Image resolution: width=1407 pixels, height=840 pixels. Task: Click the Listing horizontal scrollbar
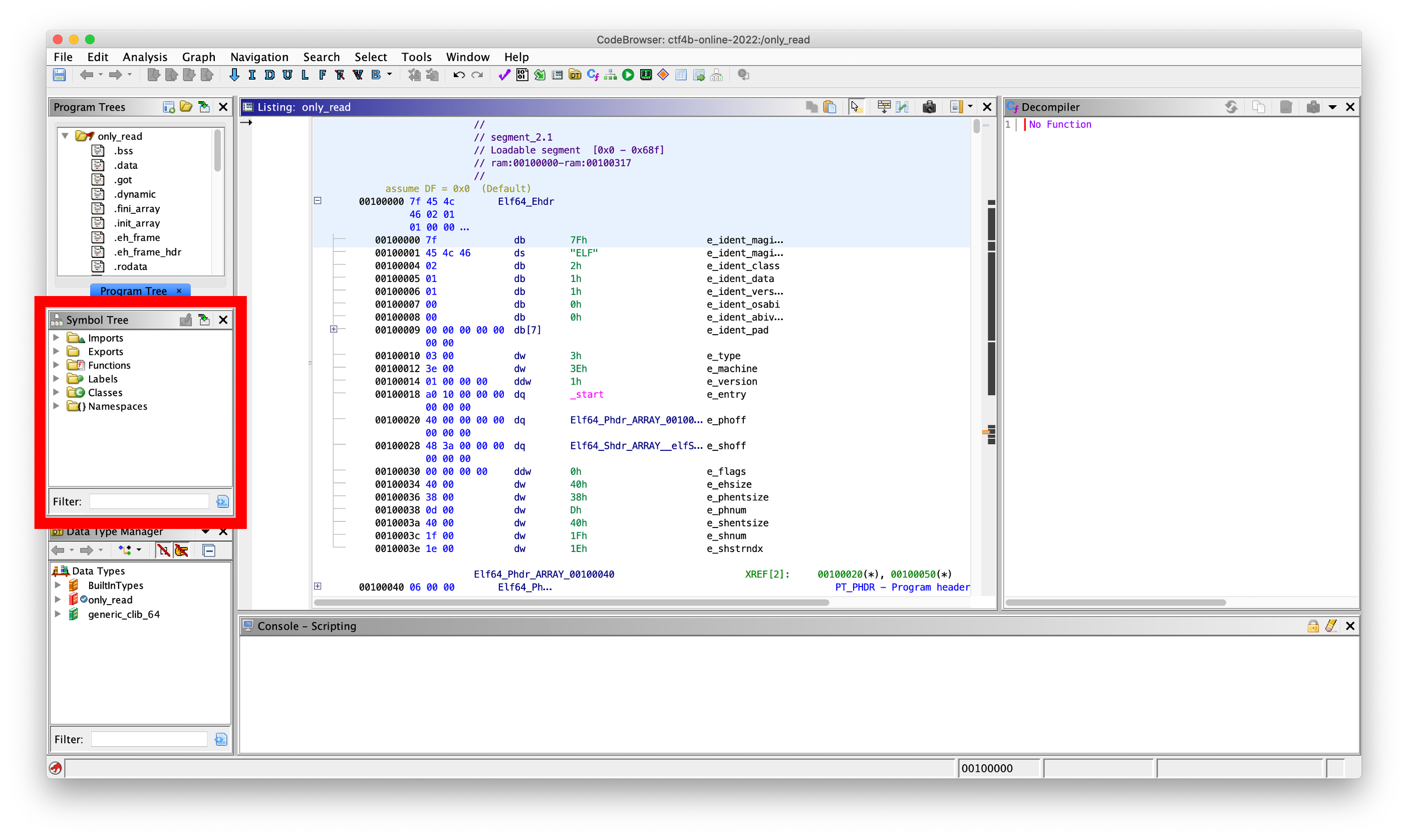click(x=572, y=602)
